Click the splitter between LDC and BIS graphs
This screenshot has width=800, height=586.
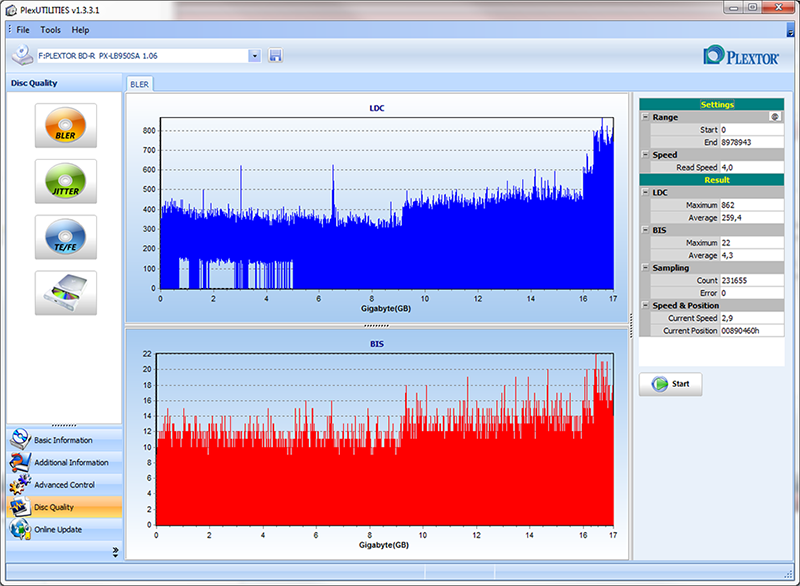click(377, 325)
